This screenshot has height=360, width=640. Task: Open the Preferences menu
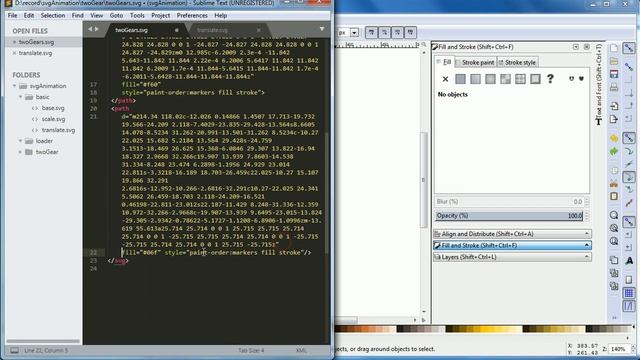click(192, 16)
